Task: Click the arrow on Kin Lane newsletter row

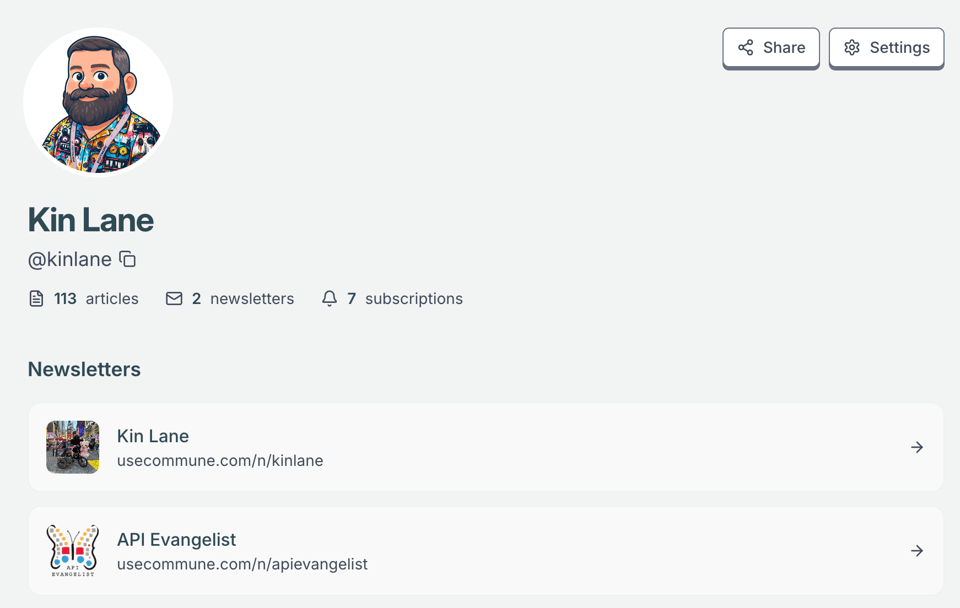Action: click(916, 447)
